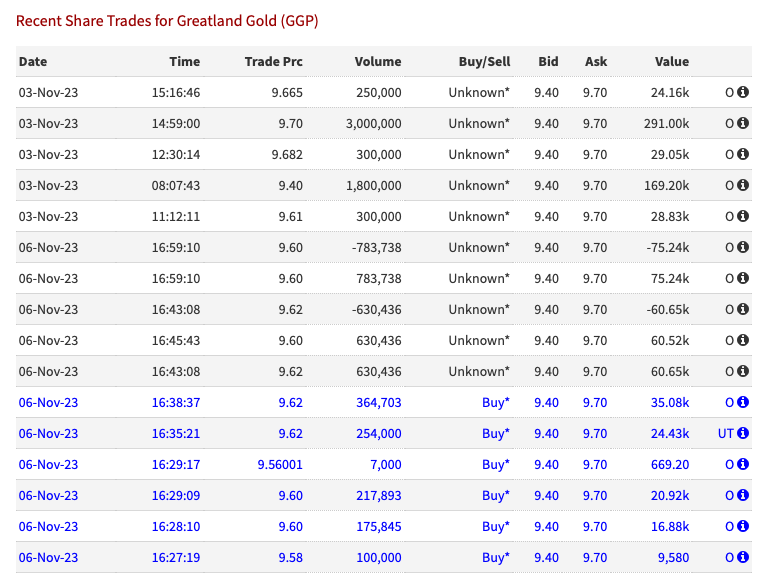The image size is (769, 576).
Task: Select the Value column header
Action: pyautogui.click(x=671, y=61)
